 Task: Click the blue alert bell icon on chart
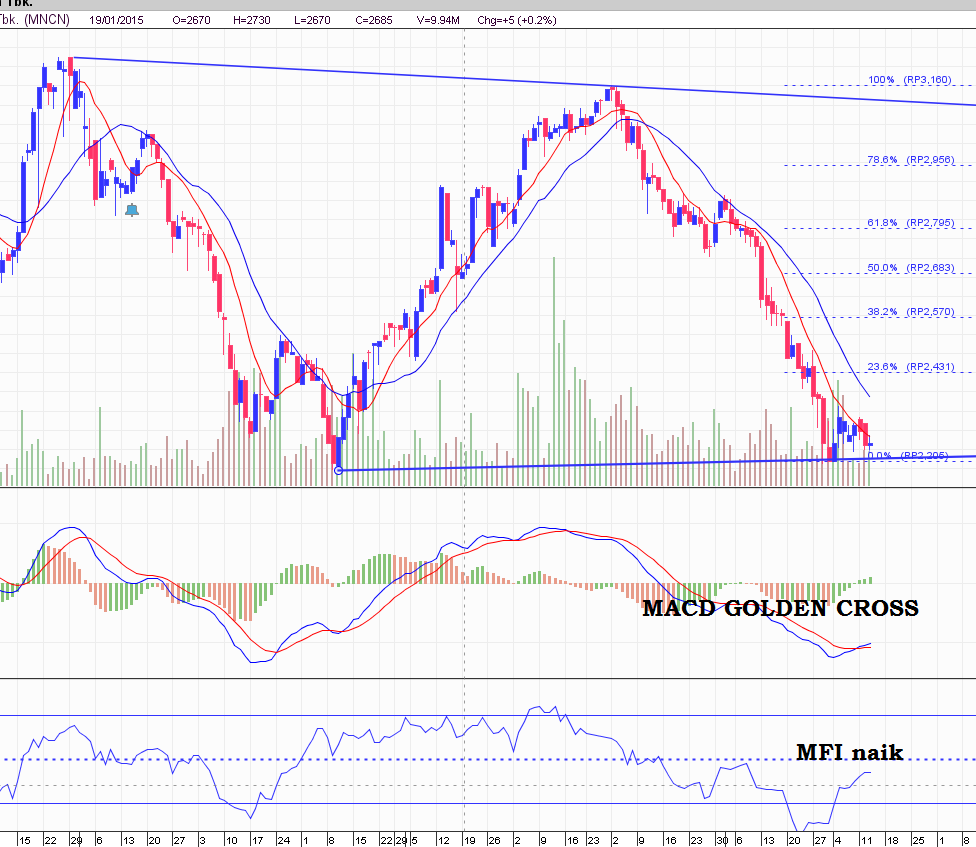coord(131,209)
